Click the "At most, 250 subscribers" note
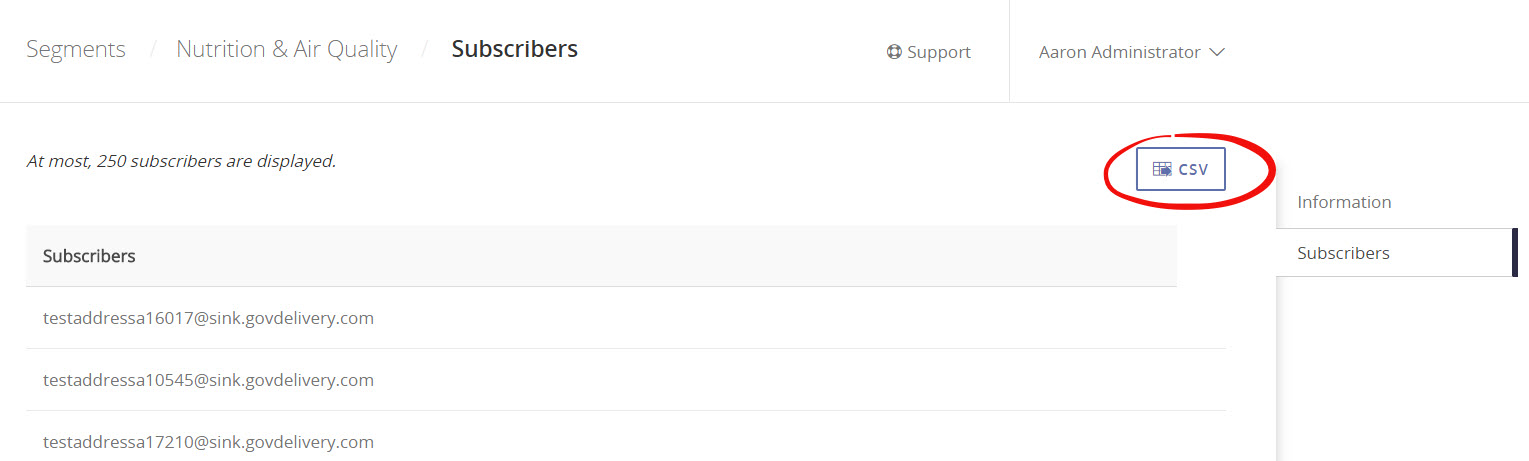The height and width of the screenshot is (461, 1529). 181,161
